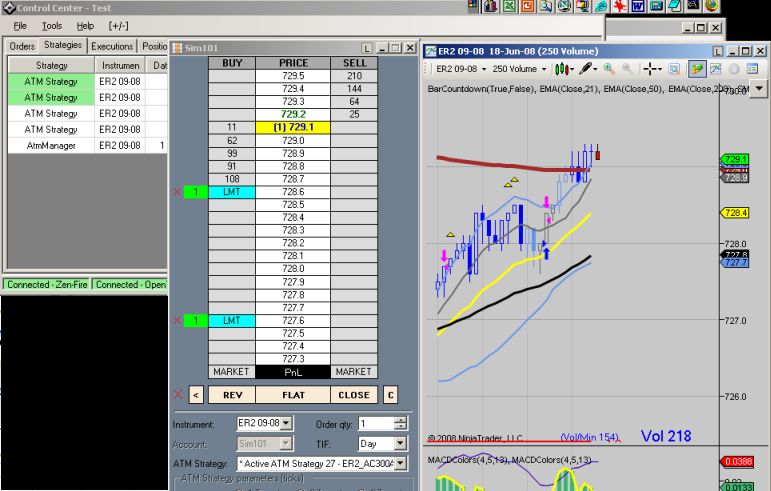Viewport: 771px width, 491px height.
Task: Click the L link button in chart title bar
Action: (718, 52)
